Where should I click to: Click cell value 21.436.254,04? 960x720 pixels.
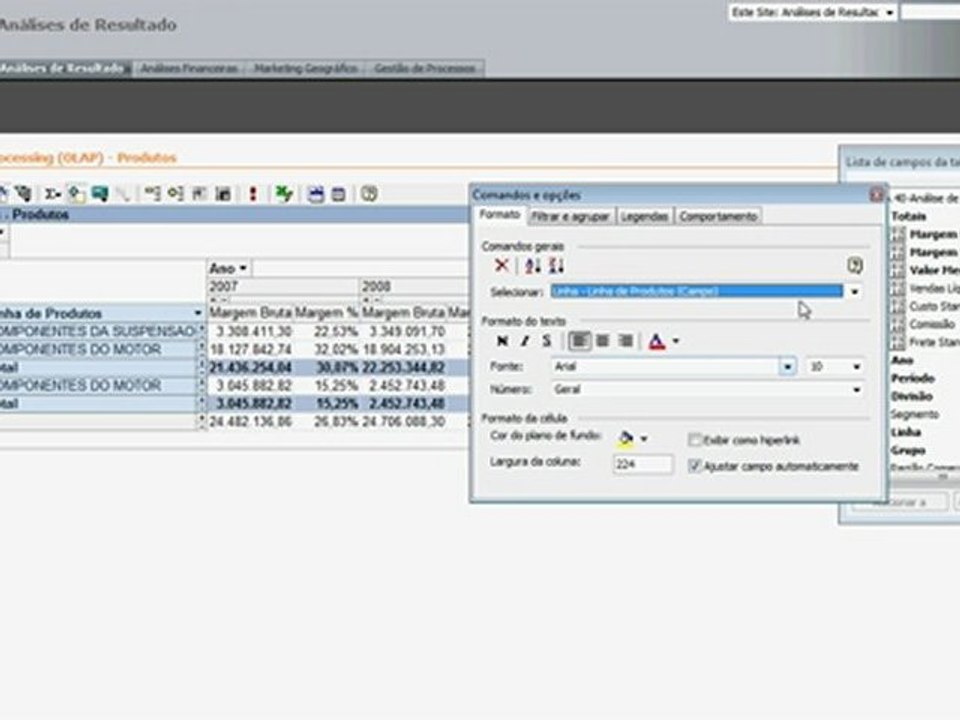point(250,367)
